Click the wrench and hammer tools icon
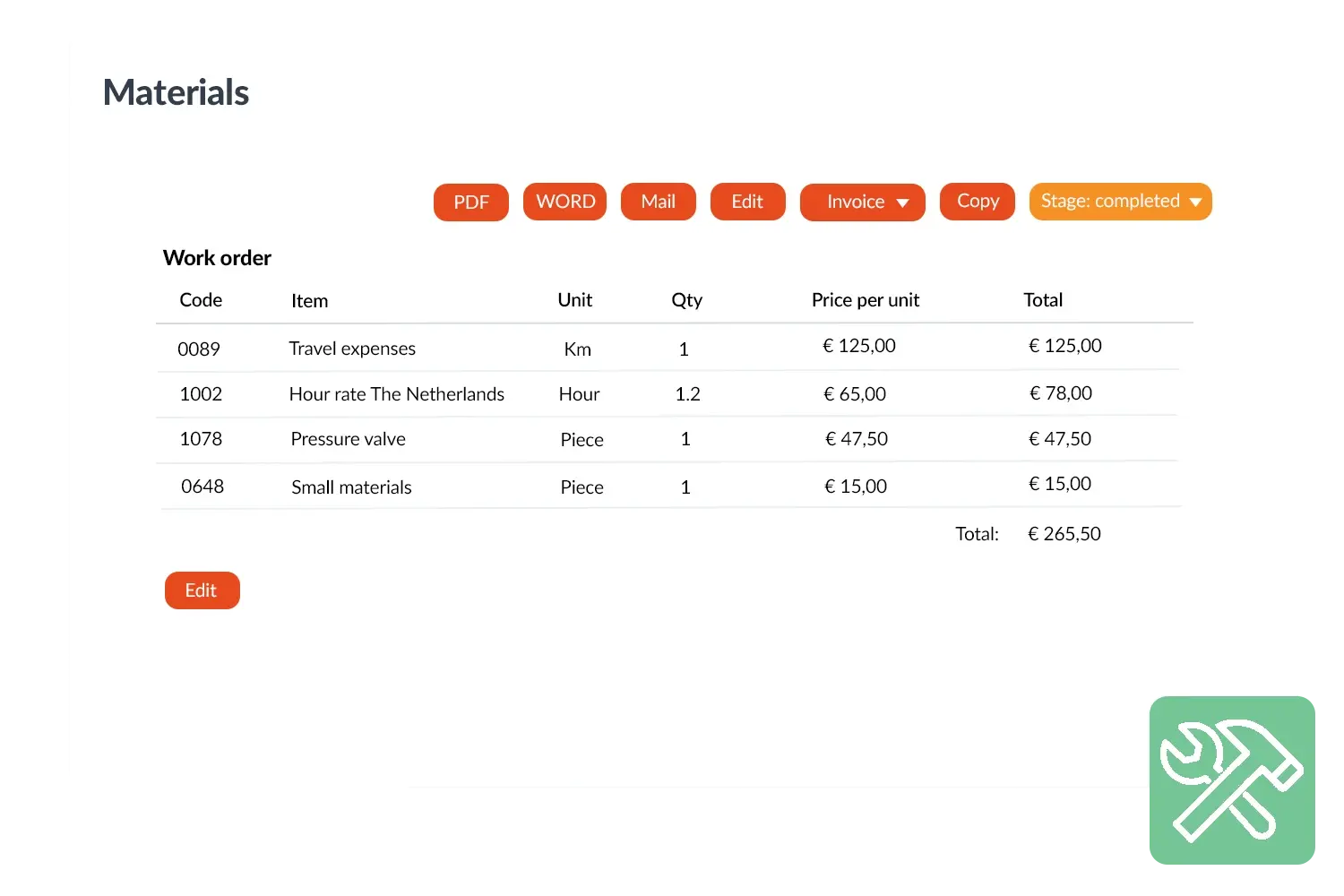The image size is (1344, 896). 1231,780
